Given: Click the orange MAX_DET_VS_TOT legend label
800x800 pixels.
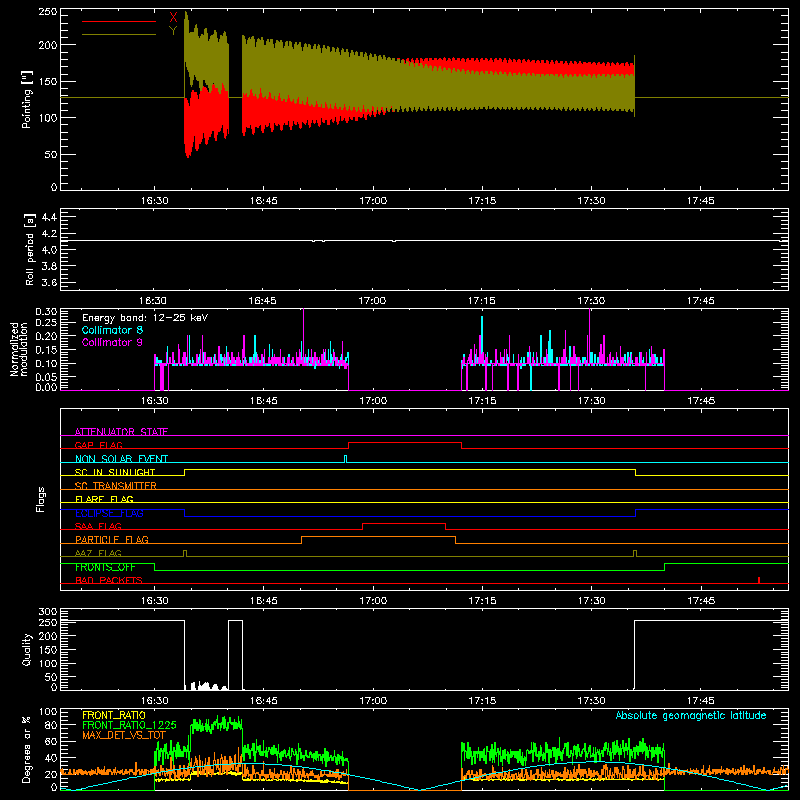Looking at the screenshot, I should coord(124,735).
